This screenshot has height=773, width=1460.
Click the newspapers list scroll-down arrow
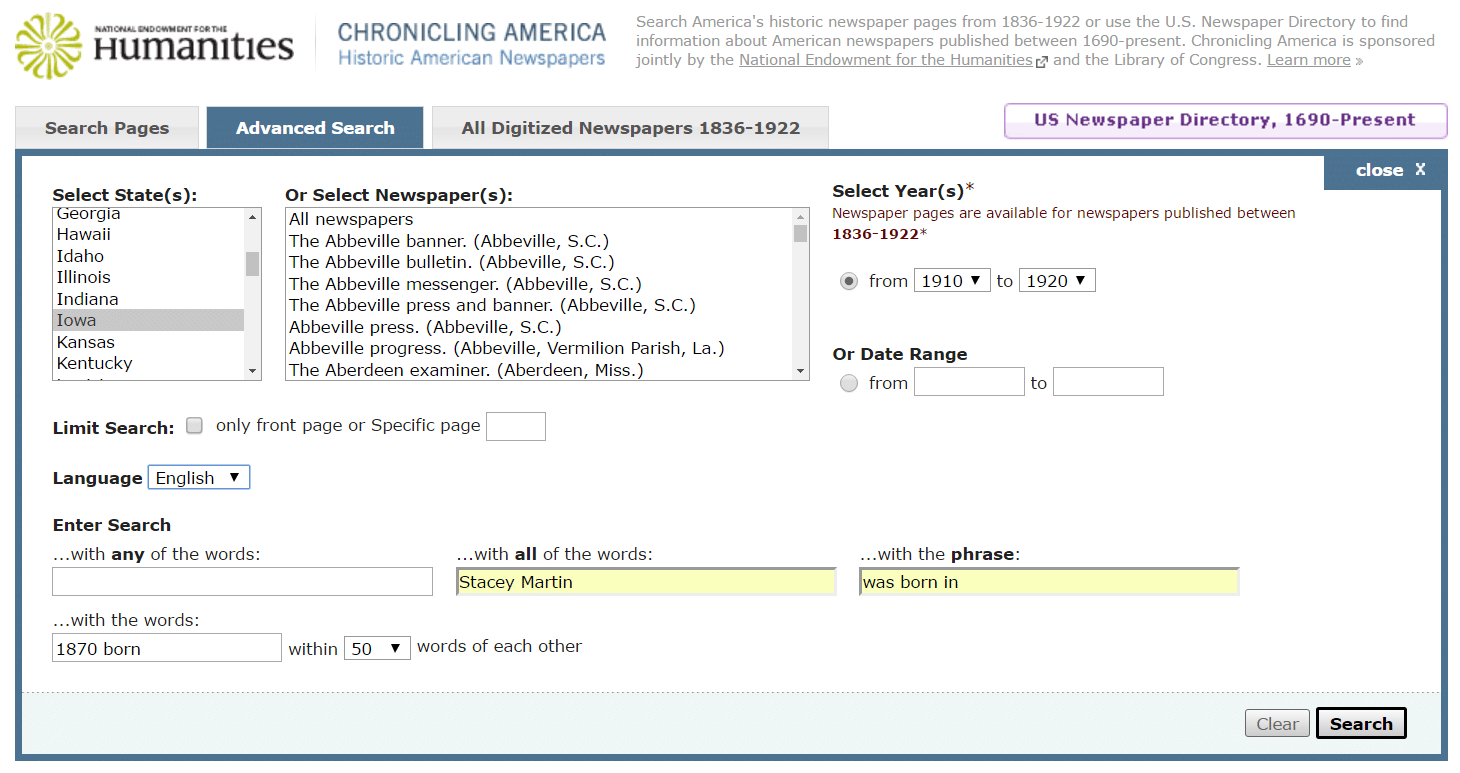800,371
